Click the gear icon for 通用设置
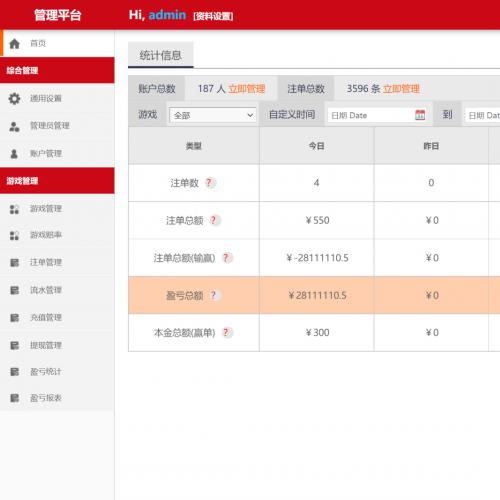Screen dimensions: 500x500 (x=14, y=99)
